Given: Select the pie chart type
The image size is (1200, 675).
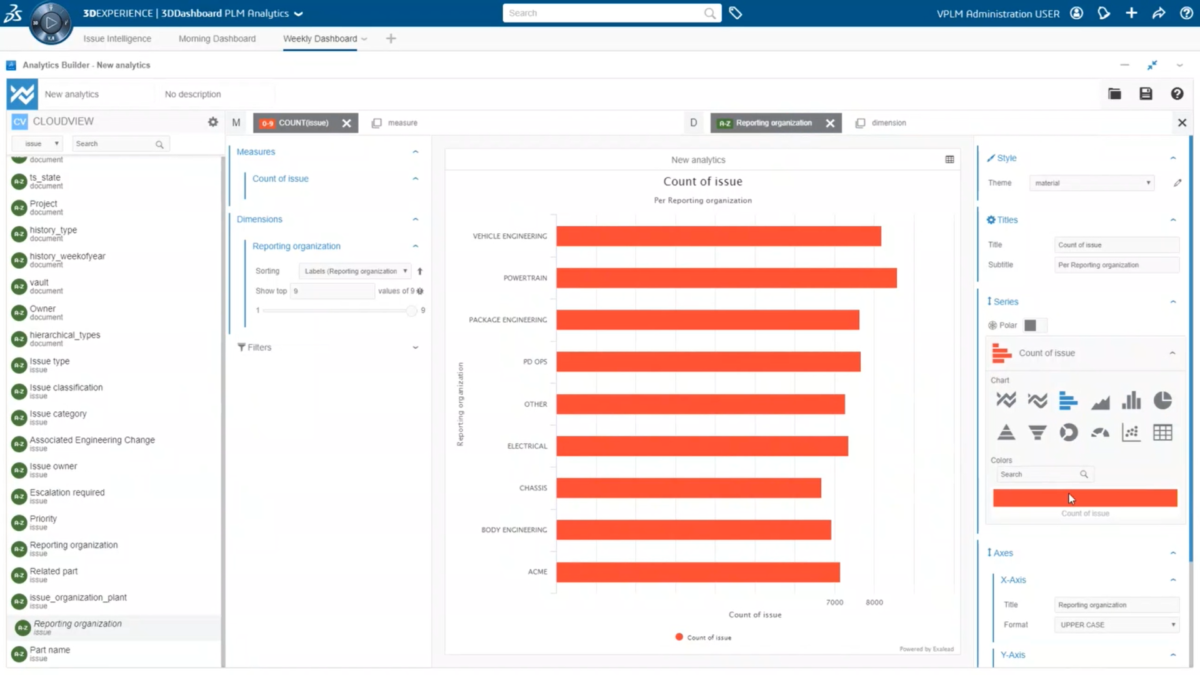Looking at the screenshot, I should 1162,401.
